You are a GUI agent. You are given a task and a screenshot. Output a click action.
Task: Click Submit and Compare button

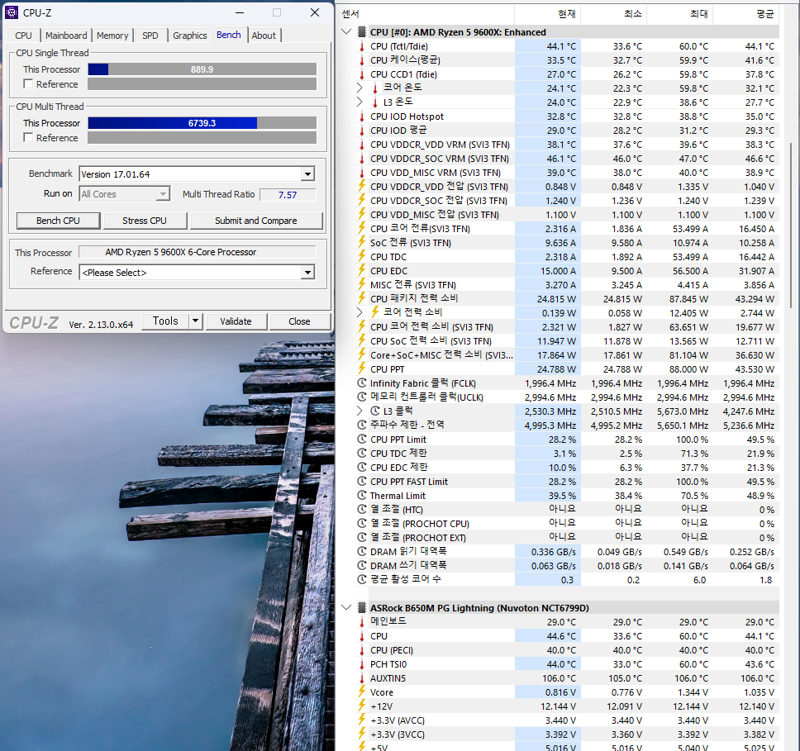256,220
